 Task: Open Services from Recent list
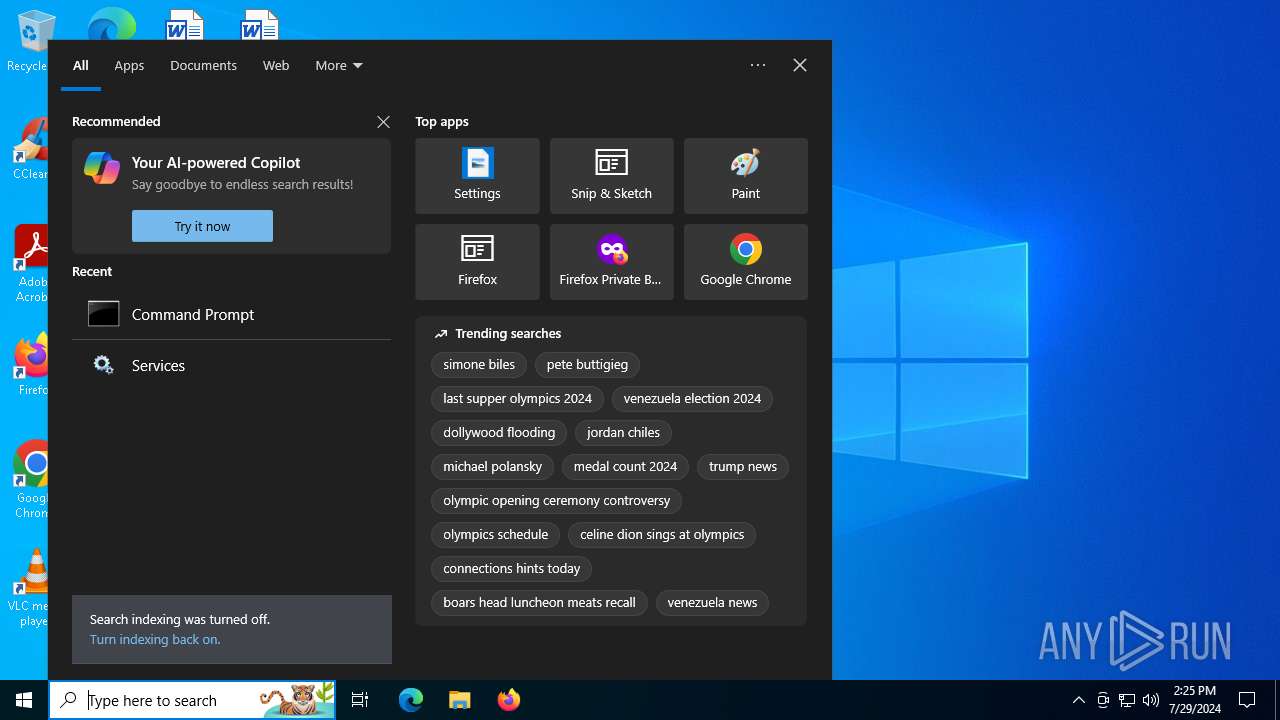click(231, 365)
